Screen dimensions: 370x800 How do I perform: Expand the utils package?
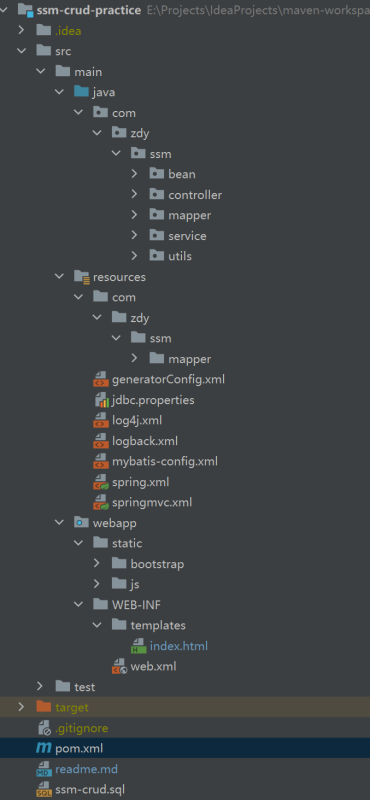(135, 256)
